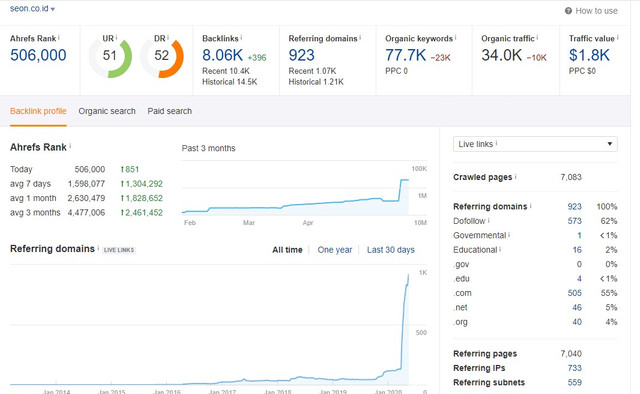Click the Live links dropdown arrow
This screenshot has height=394, width=640.
point(609,144)
